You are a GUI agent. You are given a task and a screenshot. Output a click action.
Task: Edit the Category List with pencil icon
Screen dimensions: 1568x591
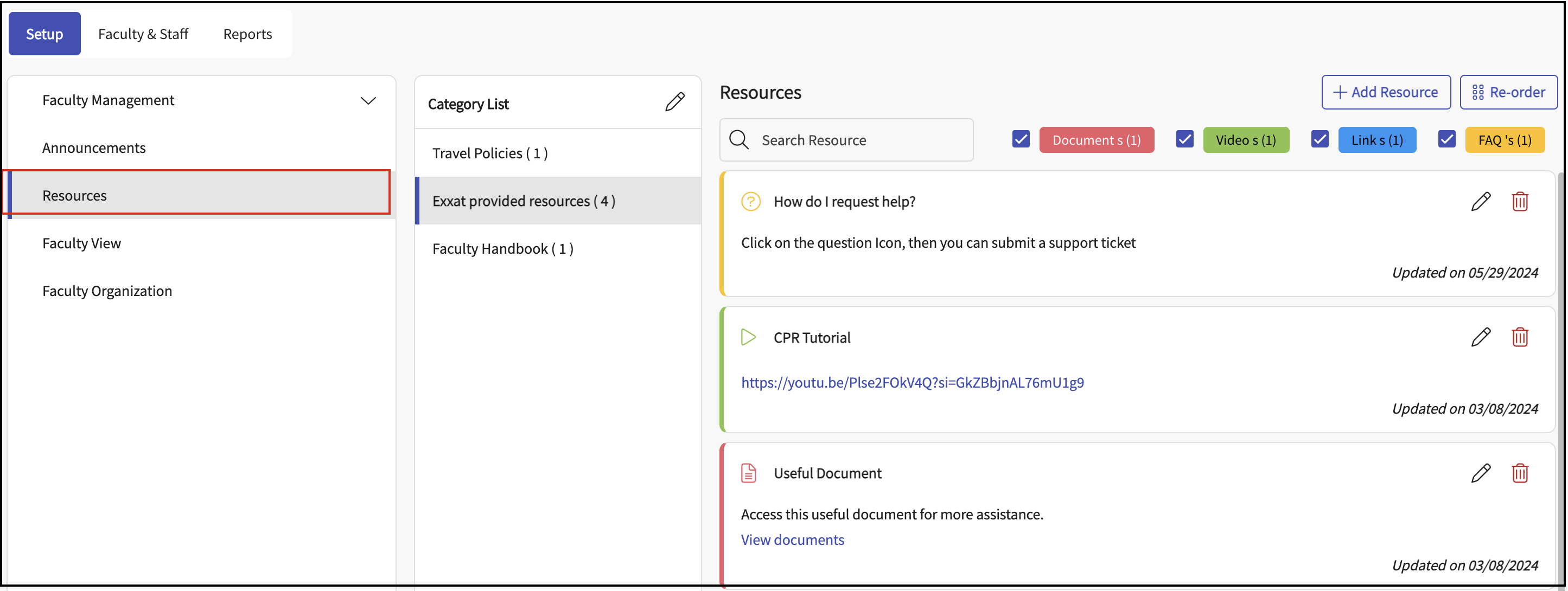coord(674,102)
